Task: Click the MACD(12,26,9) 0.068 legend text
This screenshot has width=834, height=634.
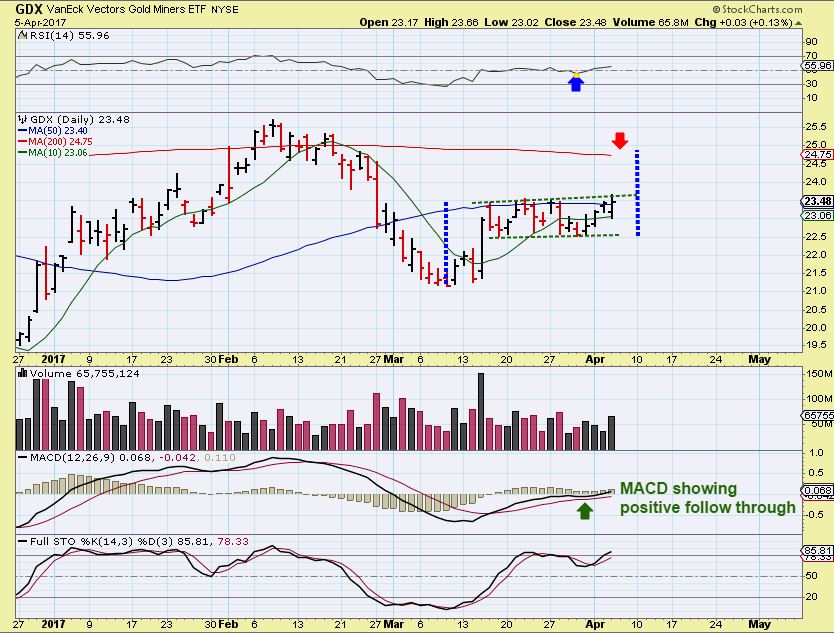Action: tap(90, 457)
